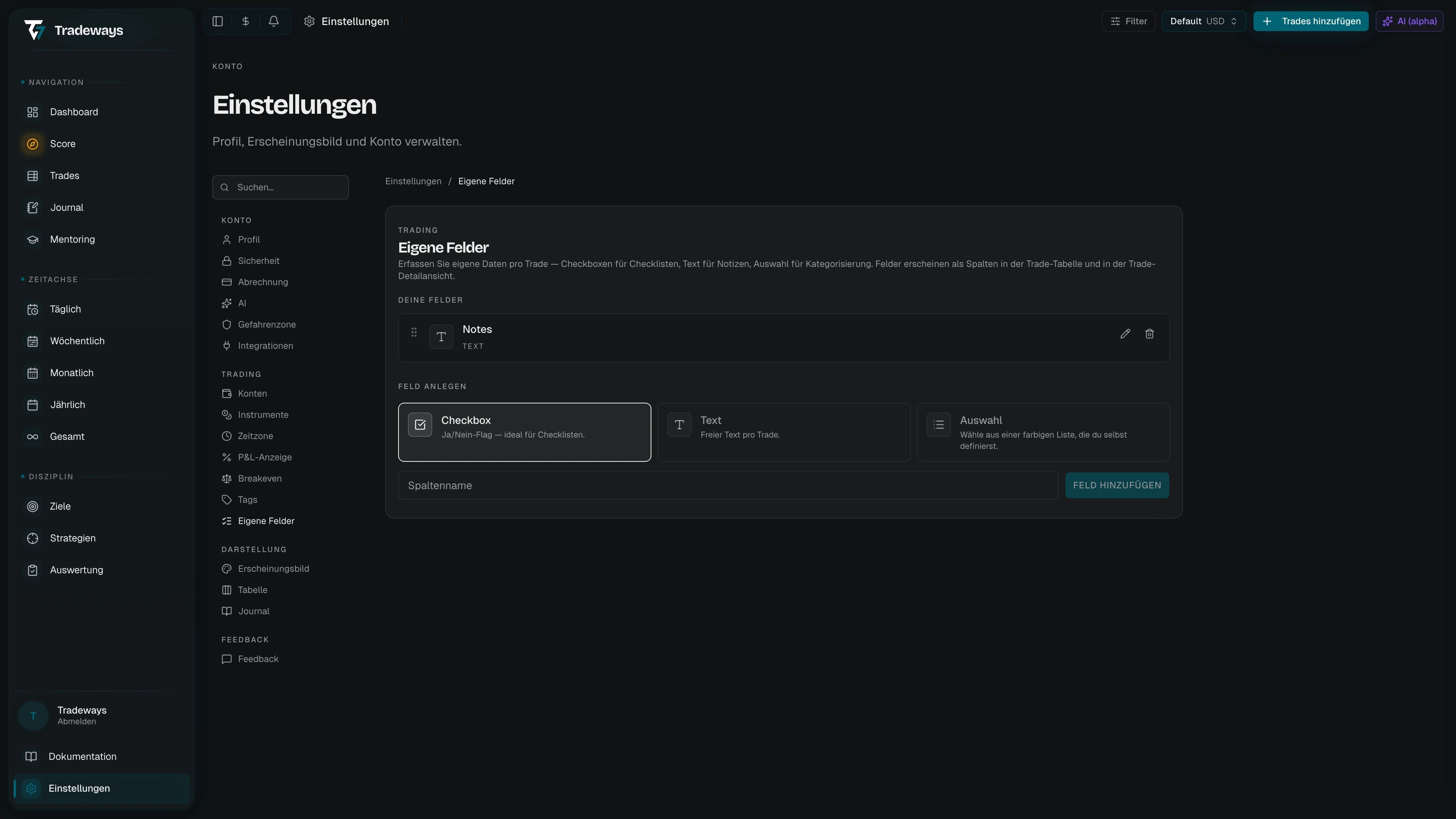The width and height of the screenshot is (1456, 819).
Task: Click AI (alpha) button
Action: coord(1410,22)
